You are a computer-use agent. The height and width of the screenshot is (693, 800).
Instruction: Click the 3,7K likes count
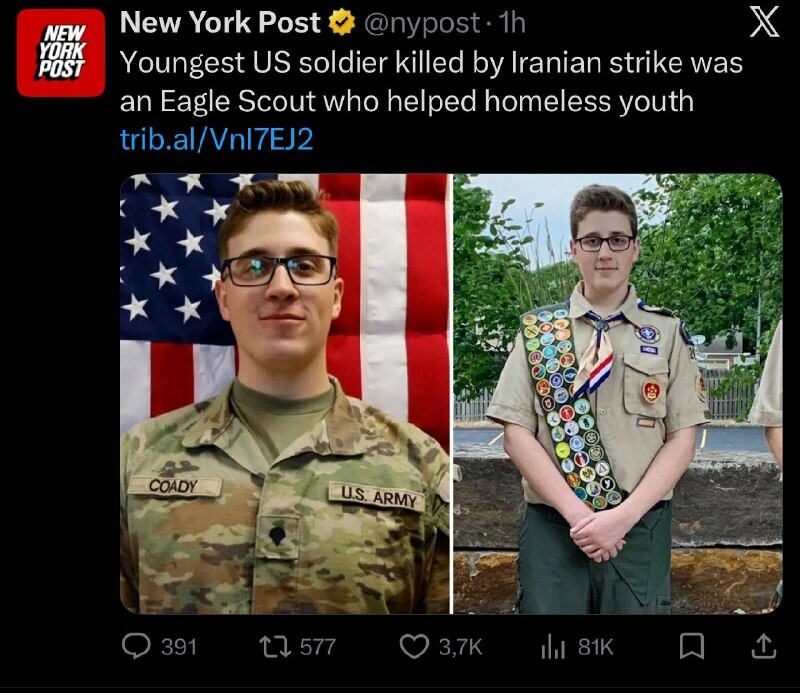click(460, 647)
